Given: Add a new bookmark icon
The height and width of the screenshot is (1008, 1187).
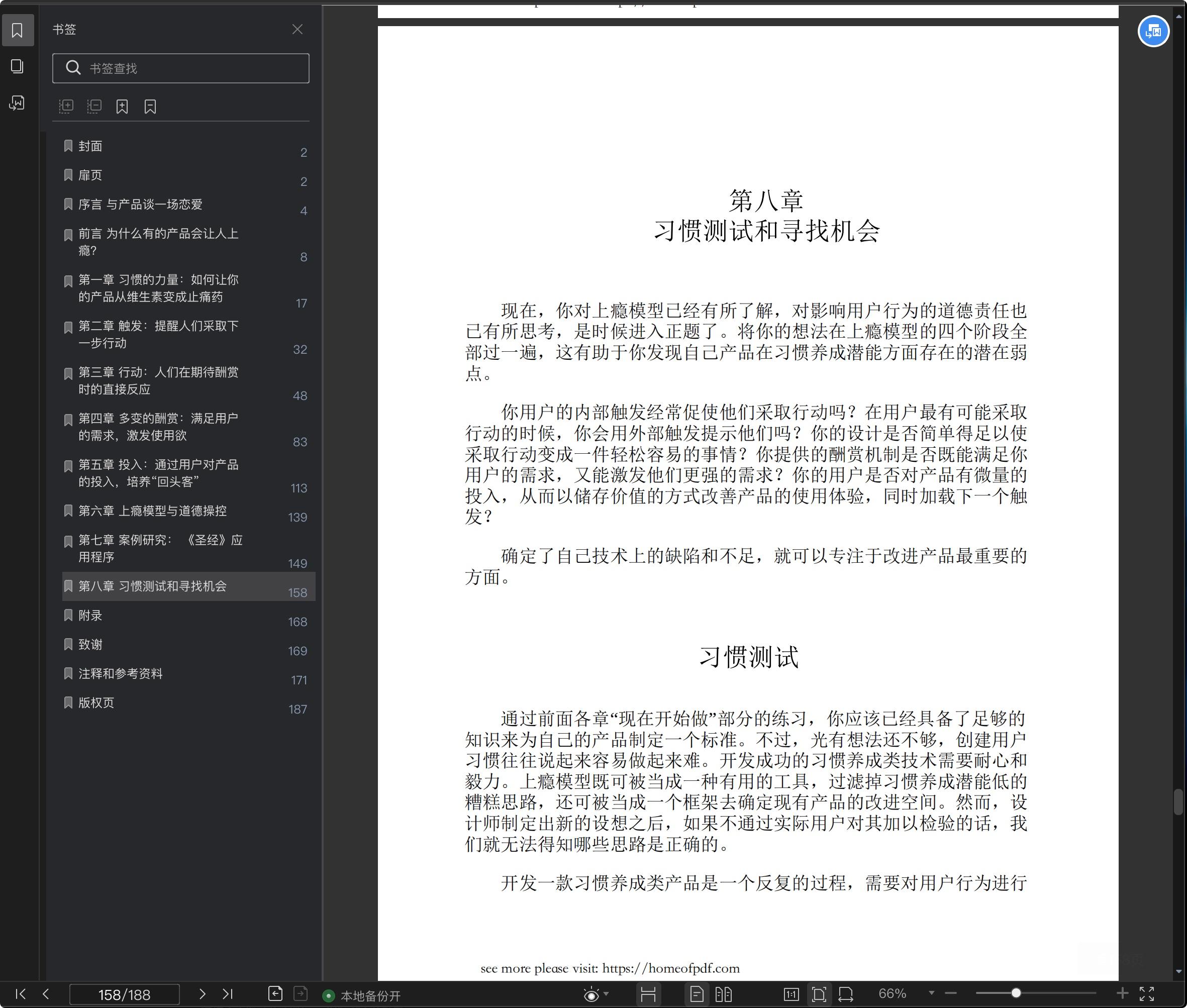Looking at the screenshot, I should point(122,107).
